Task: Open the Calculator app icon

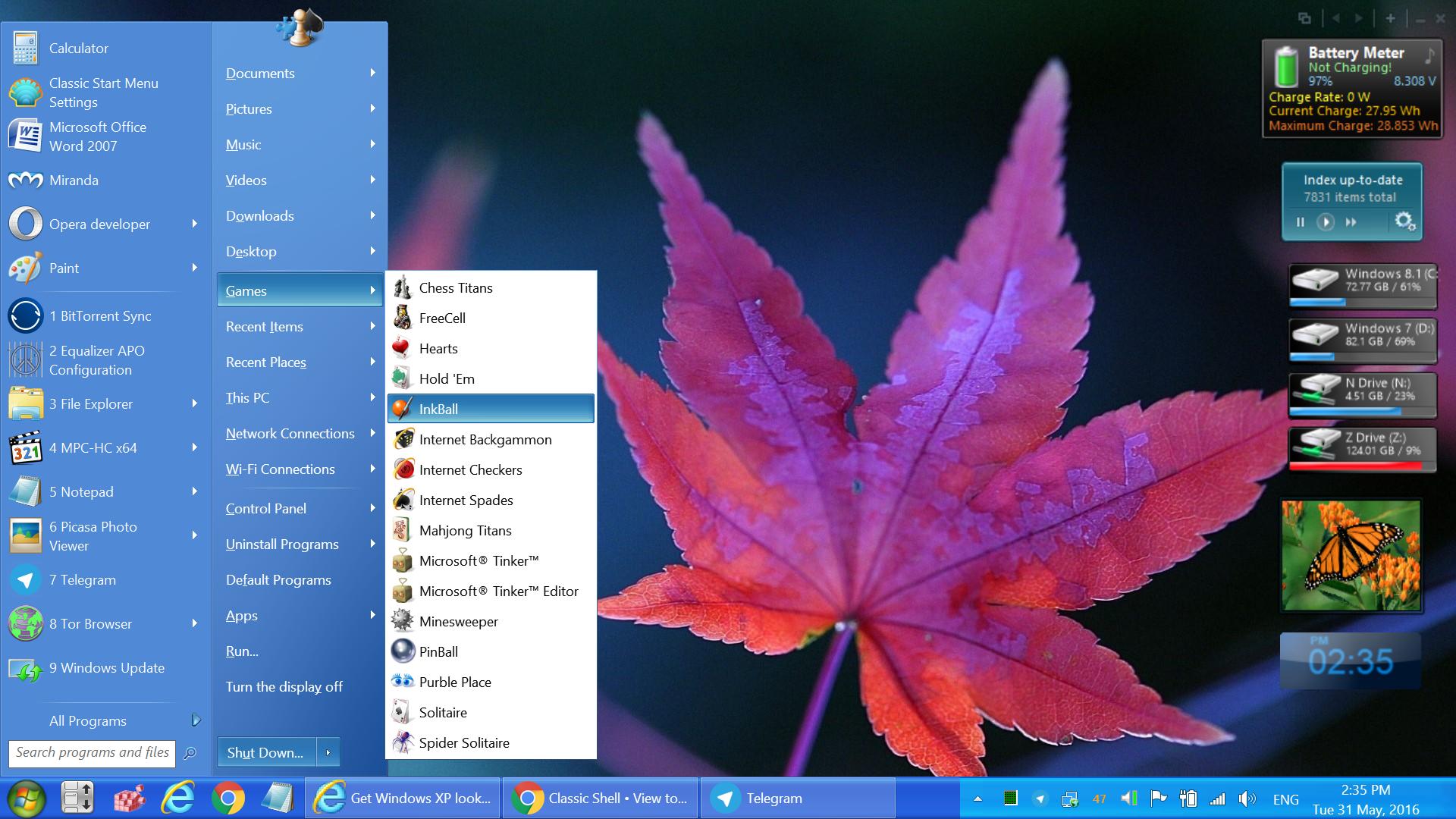Action: pyautogui.click(x=25, y=48)
